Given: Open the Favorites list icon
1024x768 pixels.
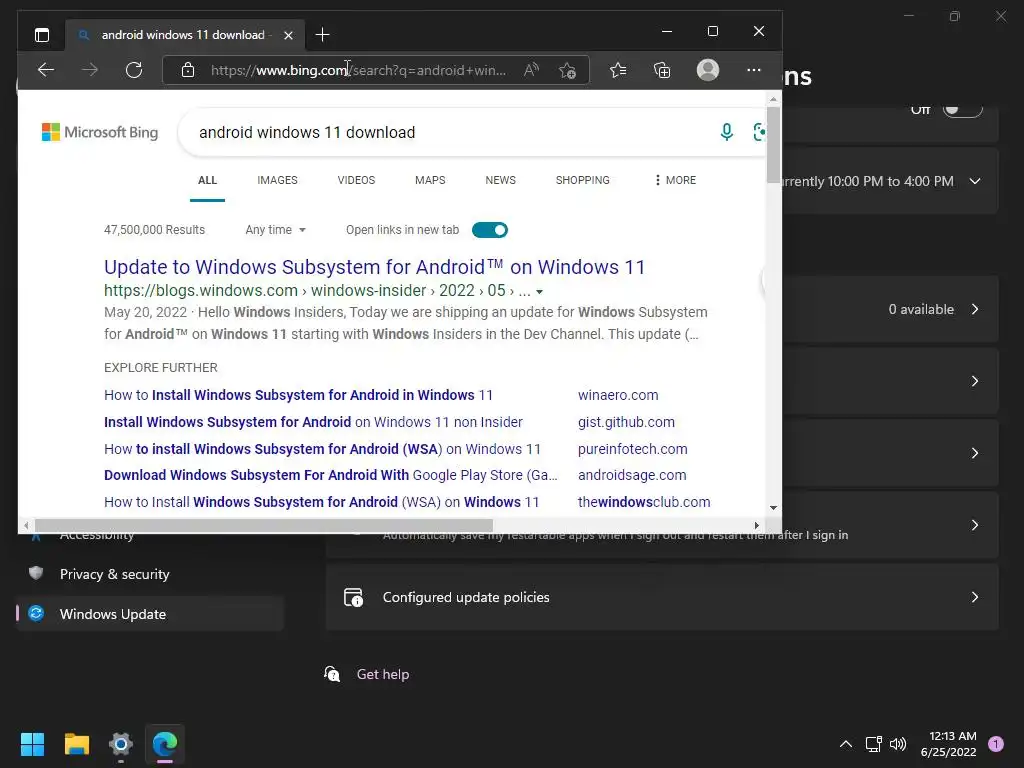Looking at the screenshot, I should 618,70.
